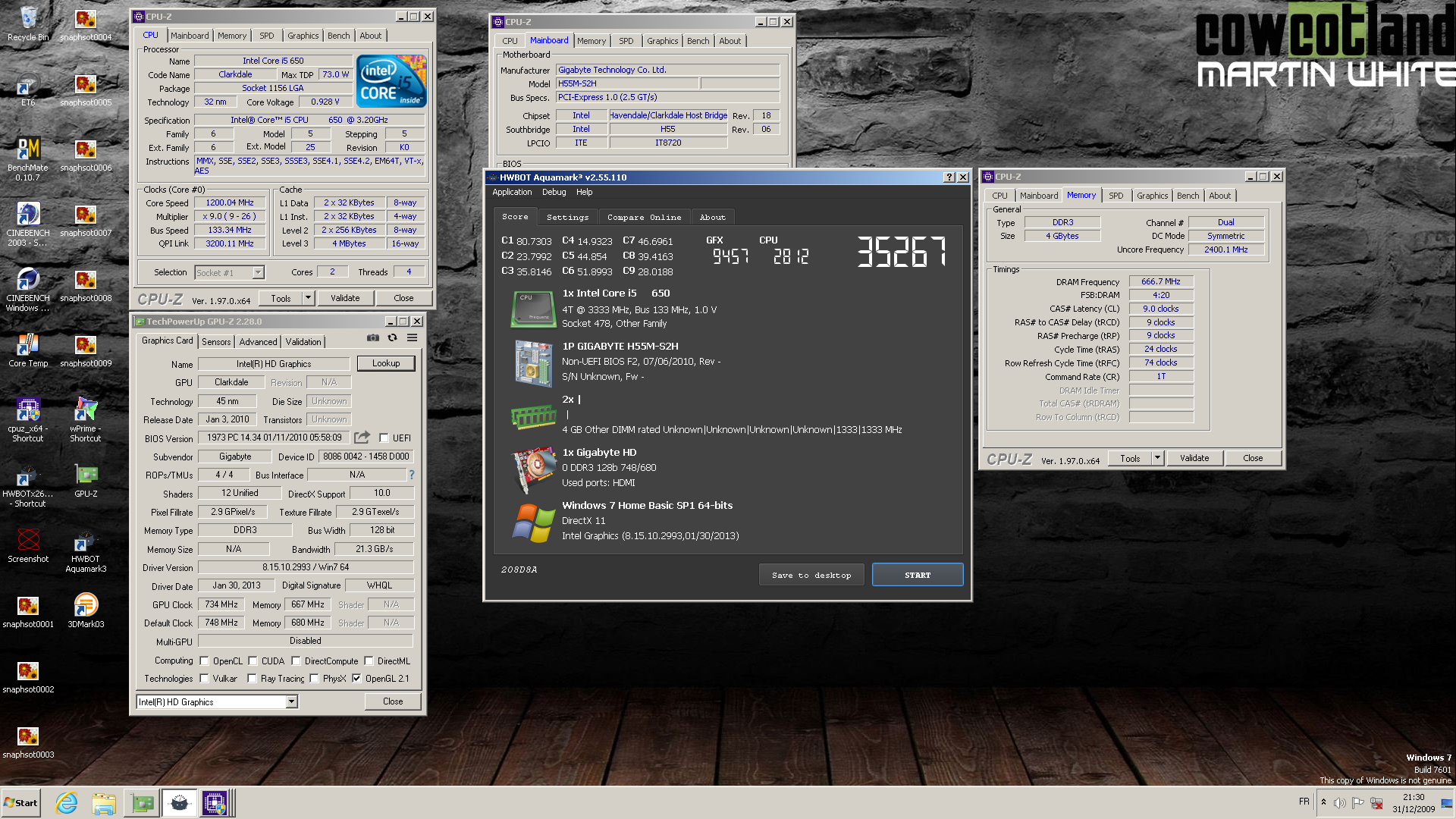Toggle the PhysX checkbox
1456x819 pixels.
tap(314, 679)
